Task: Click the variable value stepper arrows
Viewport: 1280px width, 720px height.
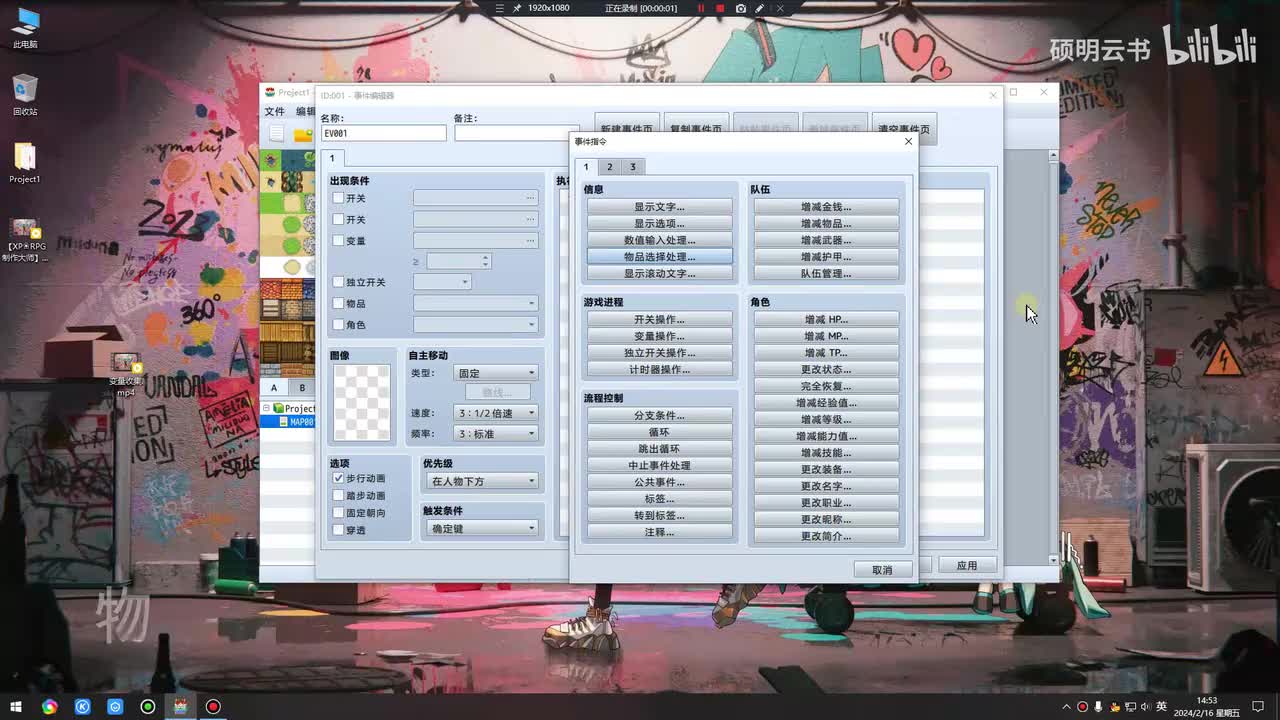Action: pyautogui.click(x=486, y=261)
